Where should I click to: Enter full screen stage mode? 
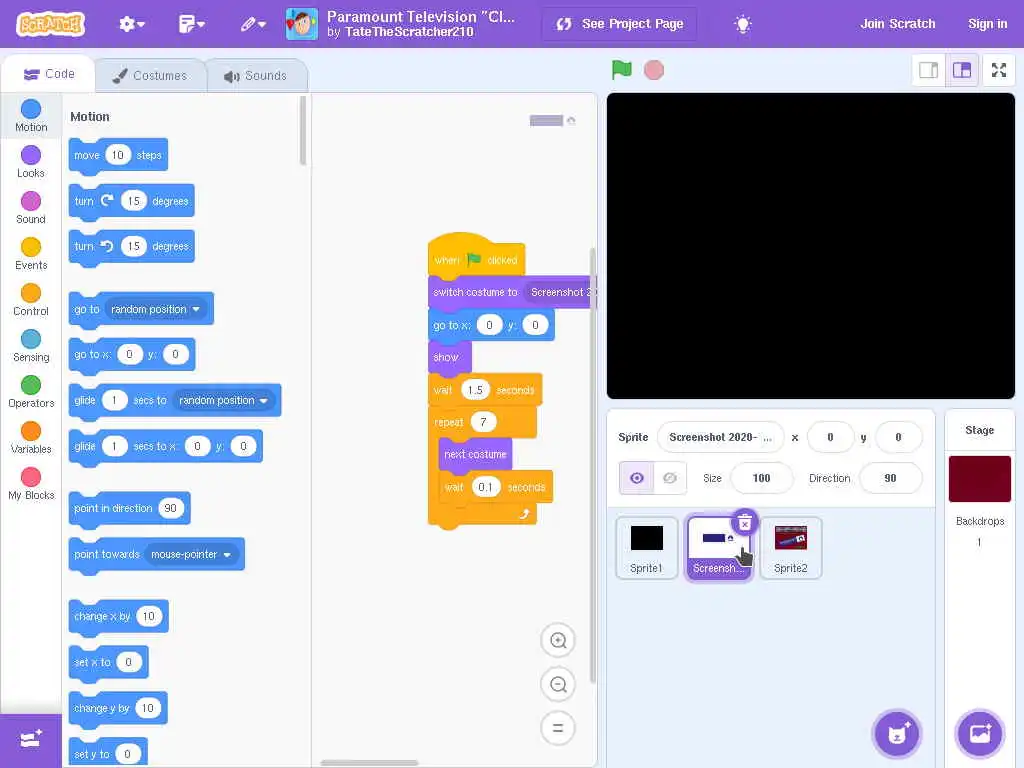coord(999,70)
